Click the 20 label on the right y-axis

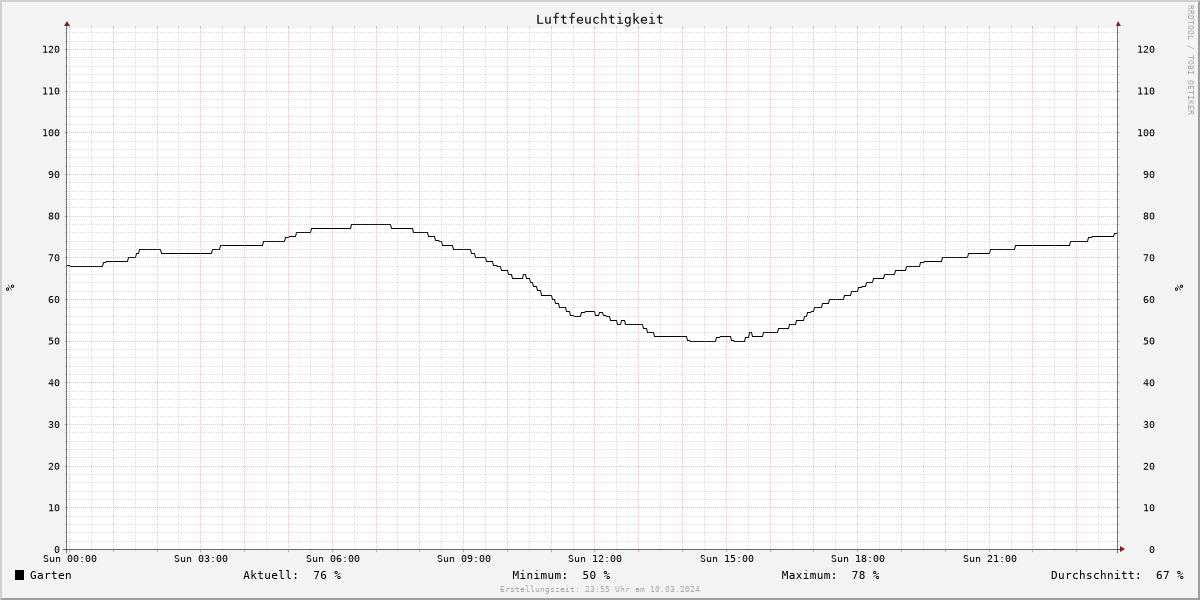coord(1149,466)
